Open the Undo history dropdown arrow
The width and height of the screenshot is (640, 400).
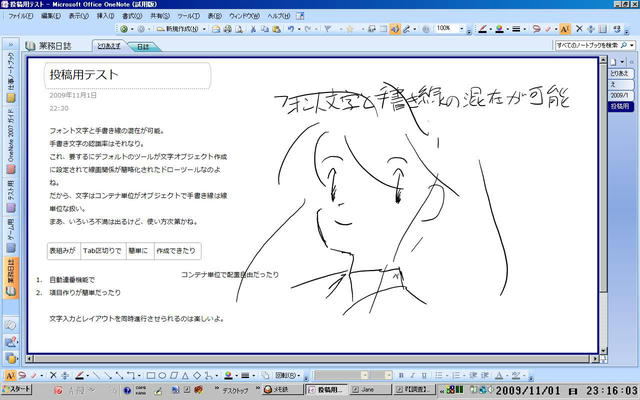[x=299, y=29]
